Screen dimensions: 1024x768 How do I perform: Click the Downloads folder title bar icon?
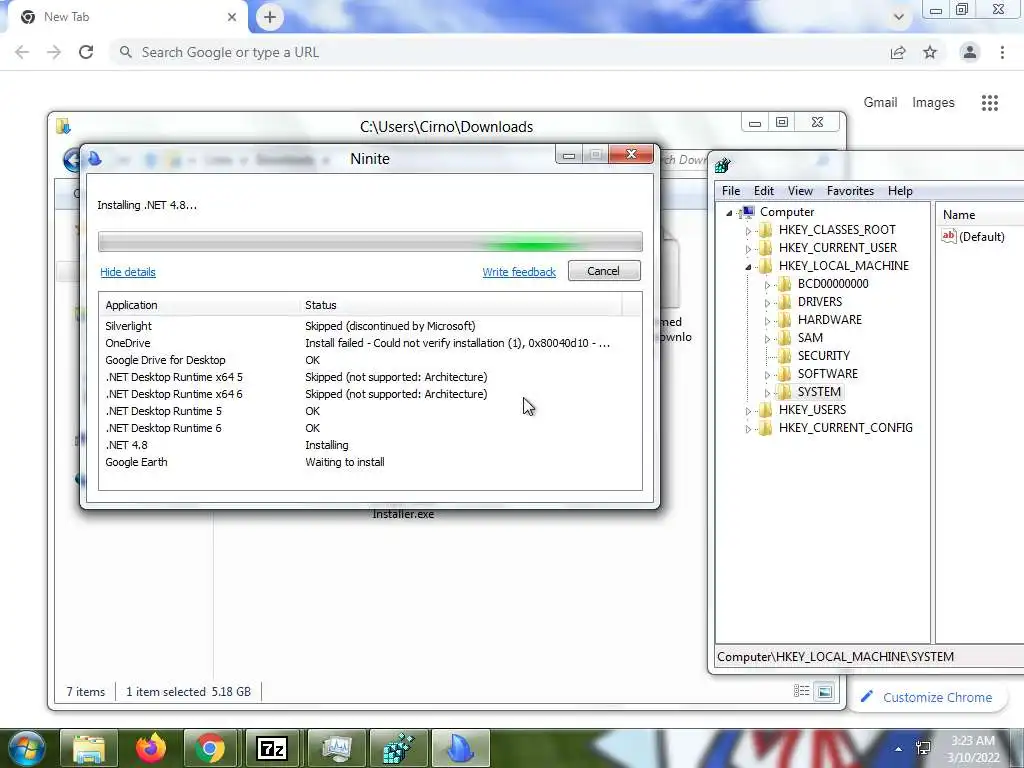point(63,126)
